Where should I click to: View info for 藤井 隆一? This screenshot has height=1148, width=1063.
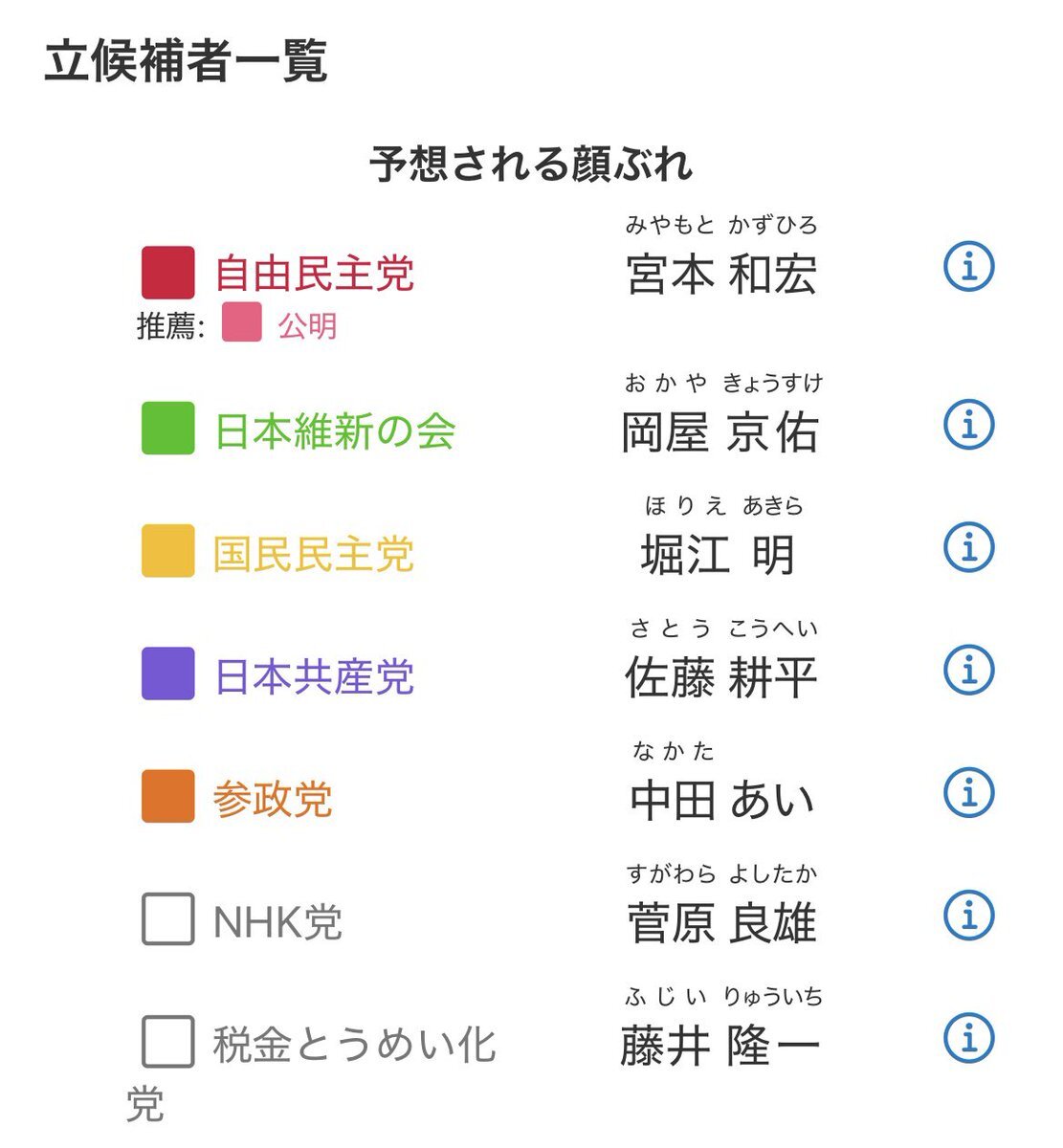(969, 1038)
